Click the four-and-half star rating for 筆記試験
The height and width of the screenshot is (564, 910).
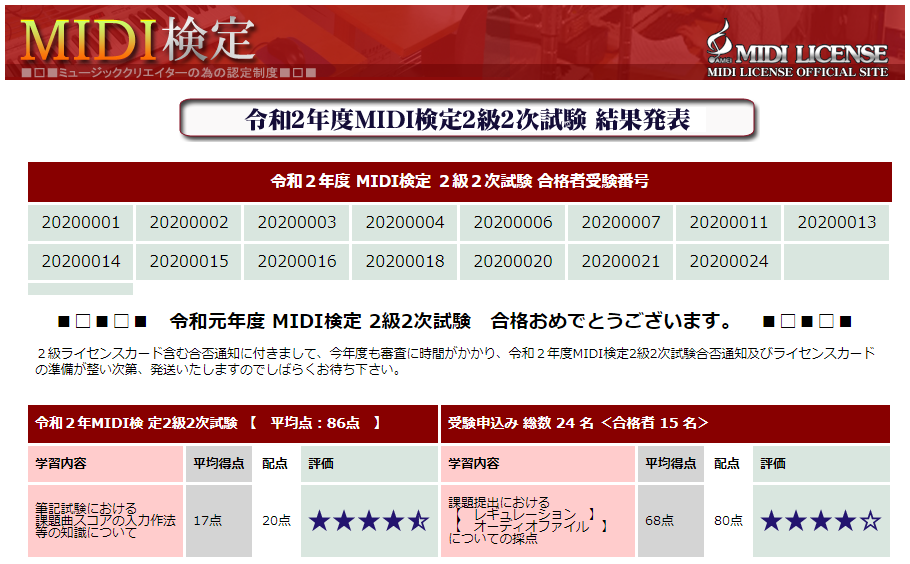369,520
